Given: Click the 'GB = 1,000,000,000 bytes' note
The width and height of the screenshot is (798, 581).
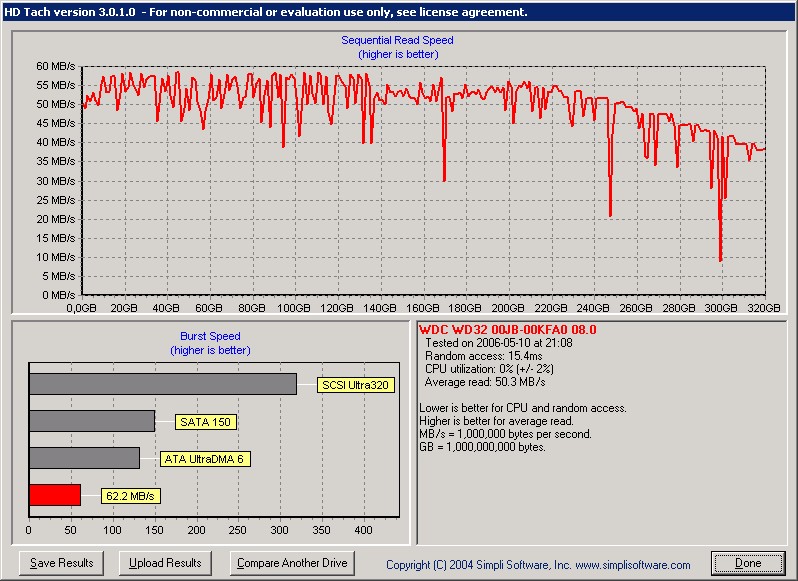Looking at the screenshot, I should [482, 447].
